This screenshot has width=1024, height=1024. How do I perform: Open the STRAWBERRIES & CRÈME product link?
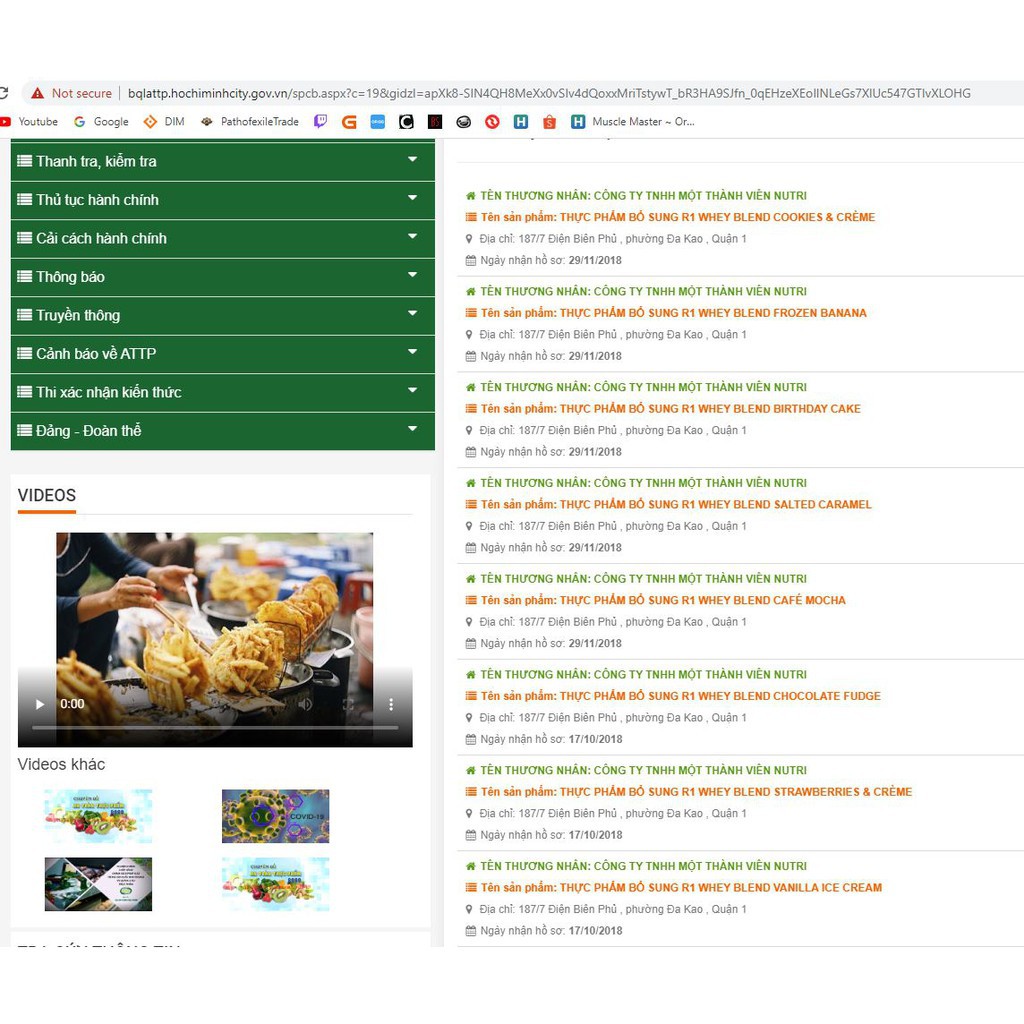(696, 792)
